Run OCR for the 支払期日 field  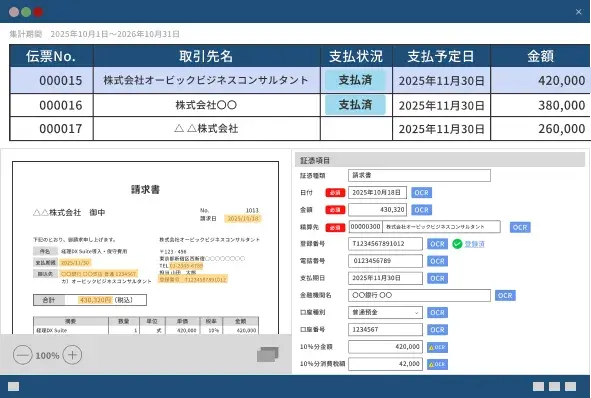pos(437,279)
